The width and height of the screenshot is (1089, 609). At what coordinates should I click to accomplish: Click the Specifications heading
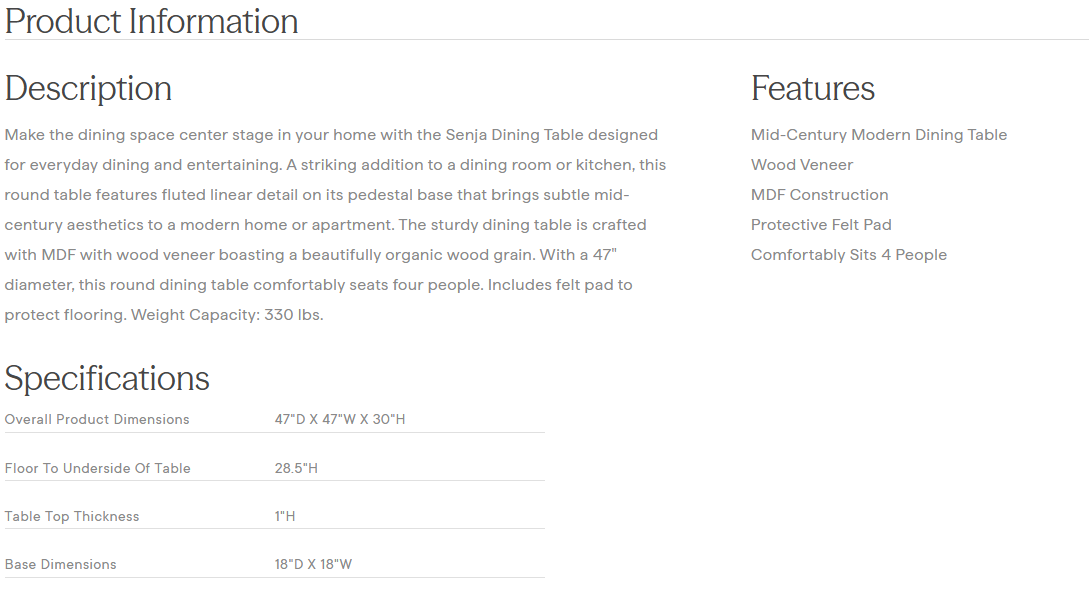pos(107,378)
